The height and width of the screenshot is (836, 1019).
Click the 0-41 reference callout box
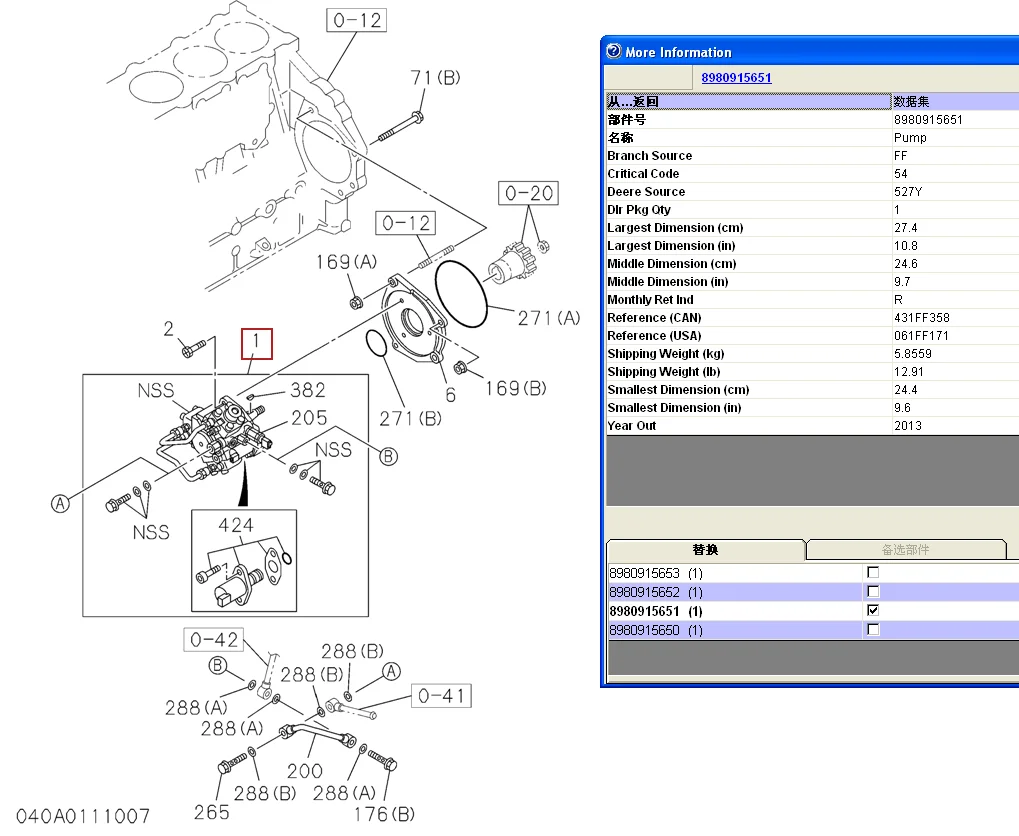click(x=440, y=696)
